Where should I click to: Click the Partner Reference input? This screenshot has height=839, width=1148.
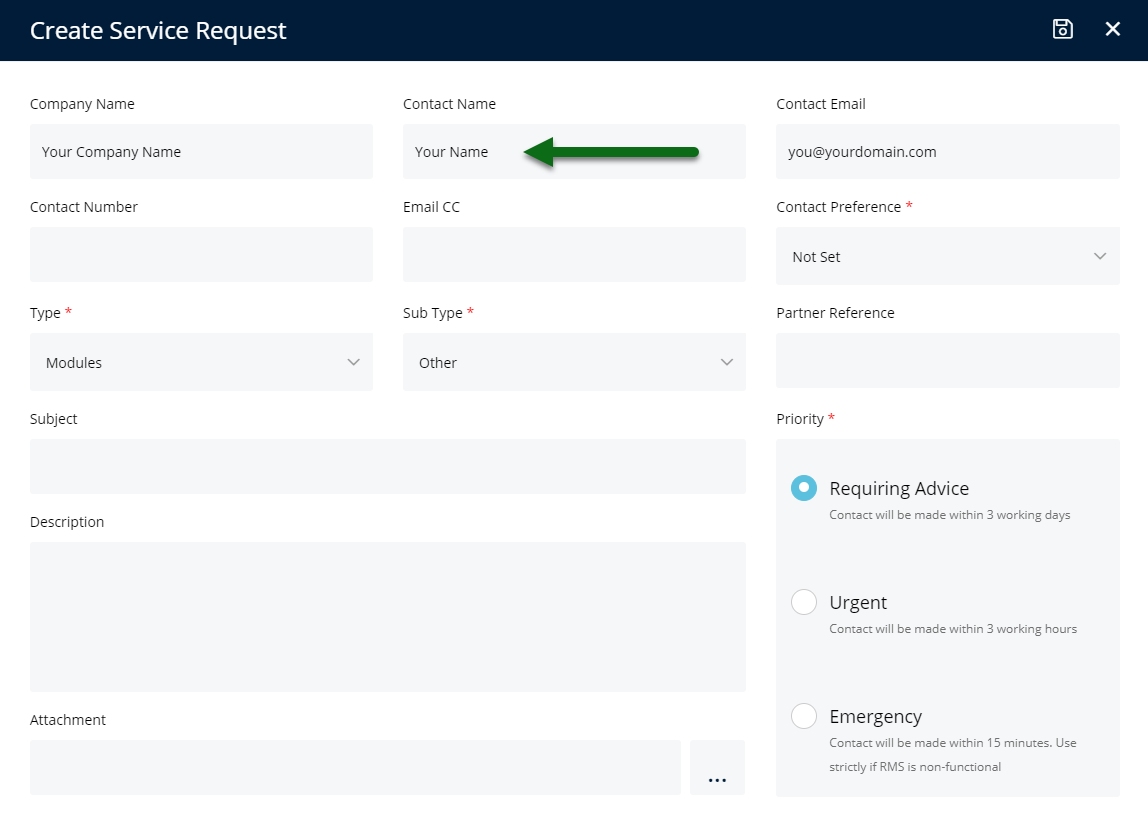[x=947, y=360]
